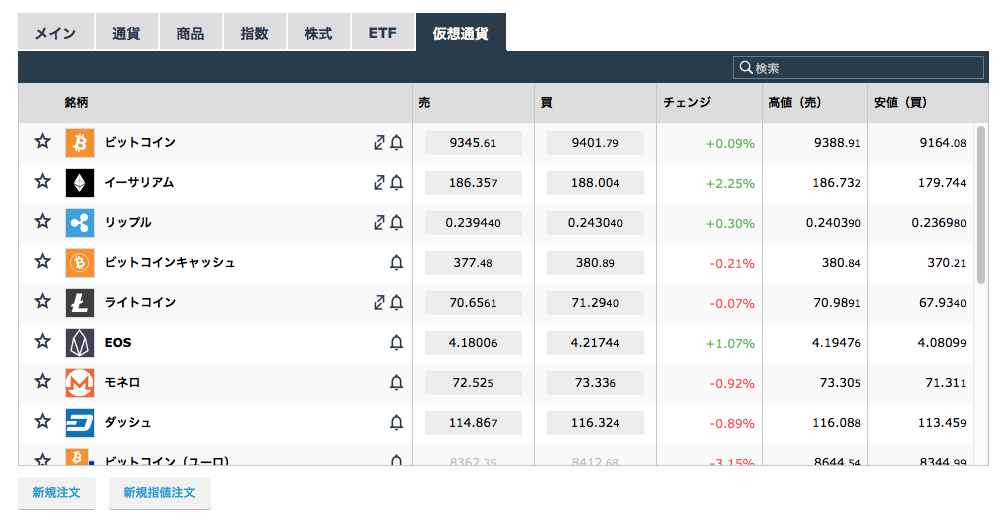Set price alert bell for イーサリアム
1004x525 pixels.
point(396,182)
